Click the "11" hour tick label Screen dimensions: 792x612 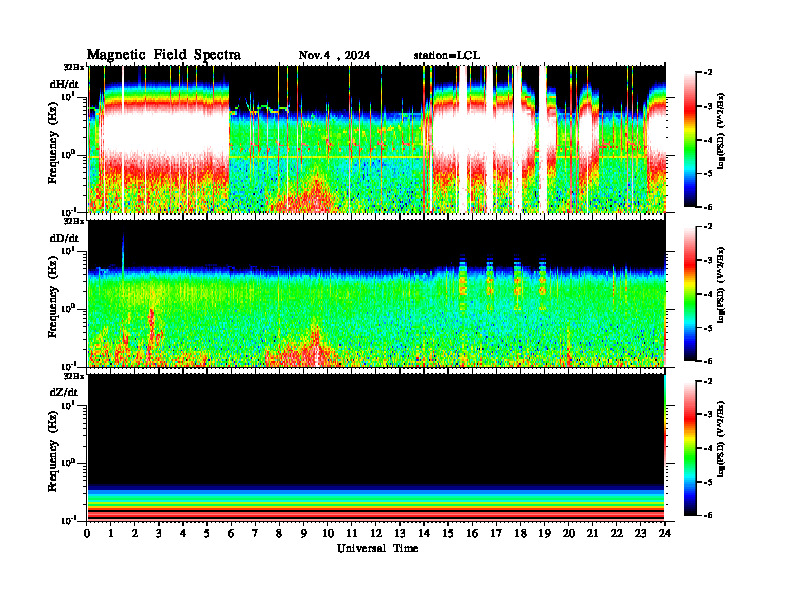click(352, 533)
